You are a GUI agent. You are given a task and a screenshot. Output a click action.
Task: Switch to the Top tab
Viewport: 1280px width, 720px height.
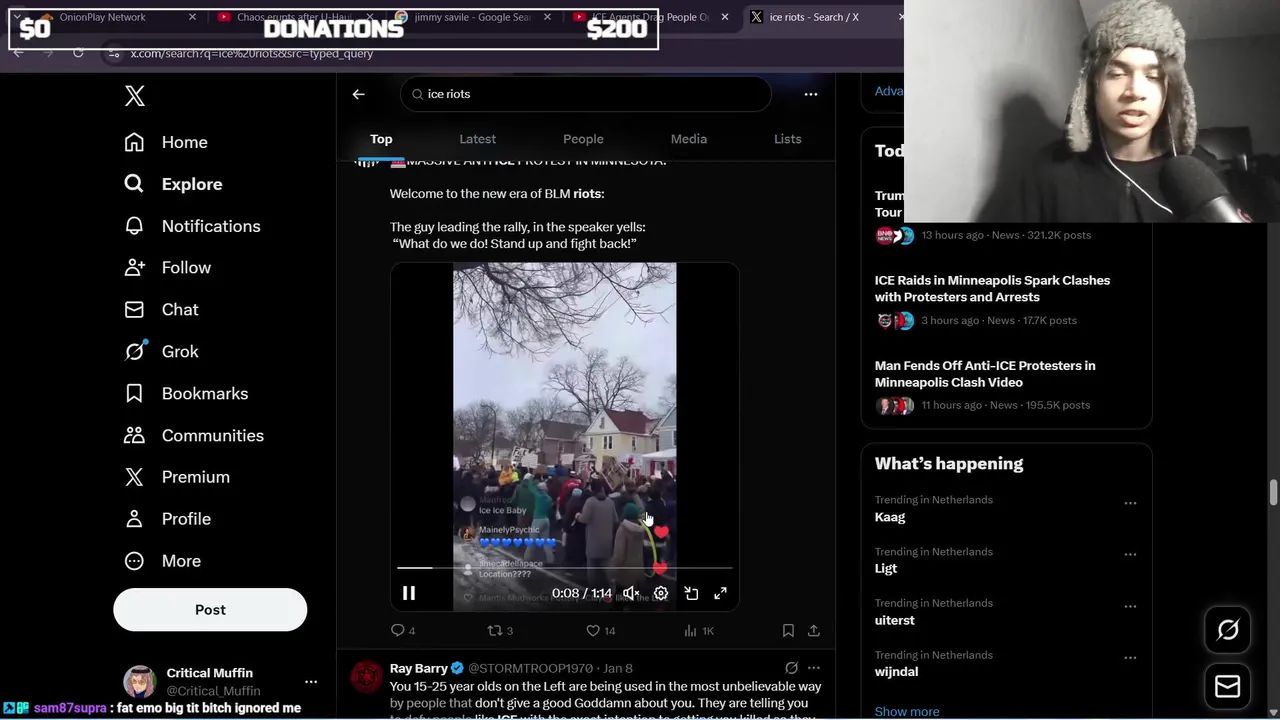[381, 139]
